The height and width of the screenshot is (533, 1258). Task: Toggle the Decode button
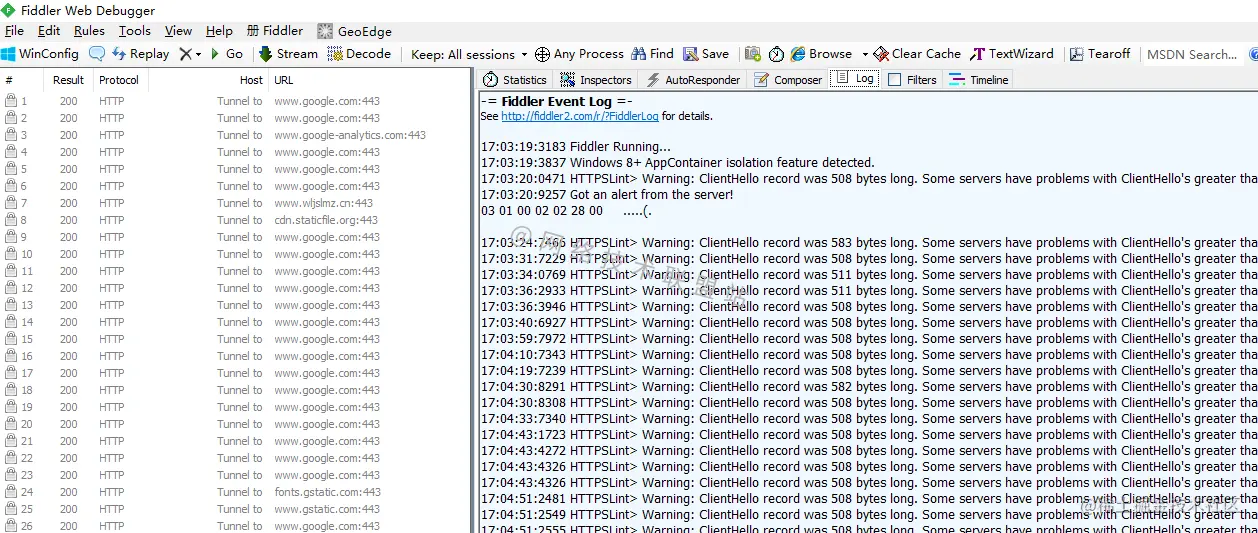[x=359, y=54]
